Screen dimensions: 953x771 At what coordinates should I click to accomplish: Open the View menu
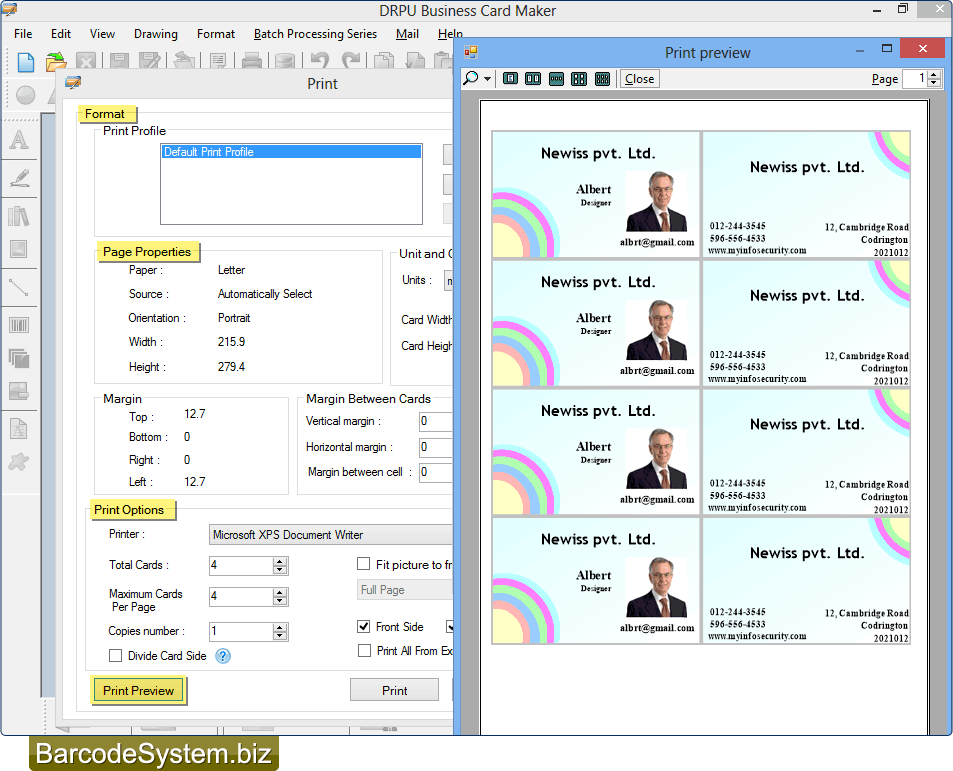102,34
